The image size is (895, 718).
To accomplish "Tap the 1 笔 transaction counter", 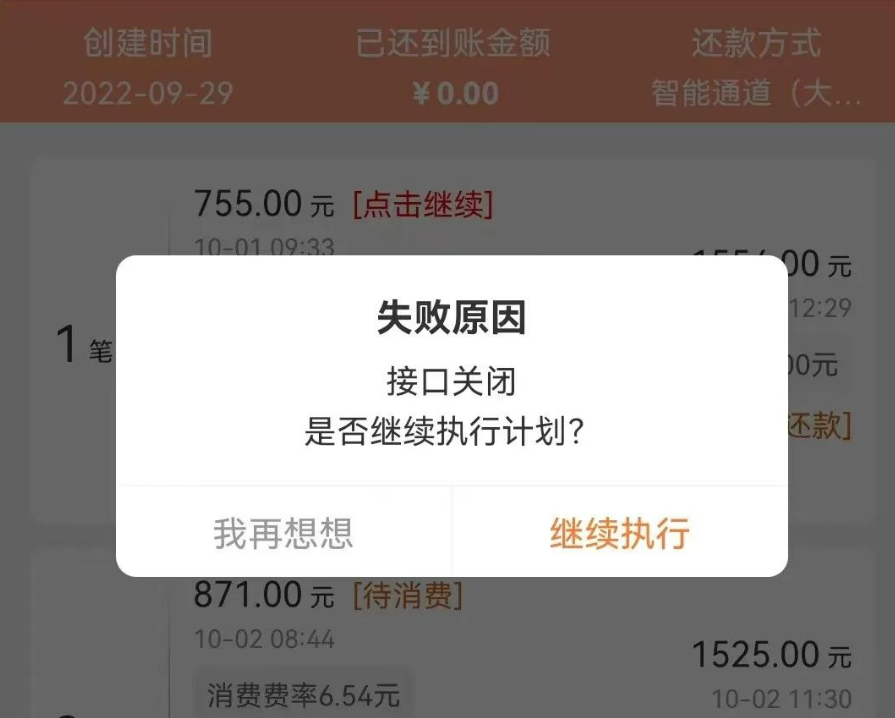I will click(84, 345).
